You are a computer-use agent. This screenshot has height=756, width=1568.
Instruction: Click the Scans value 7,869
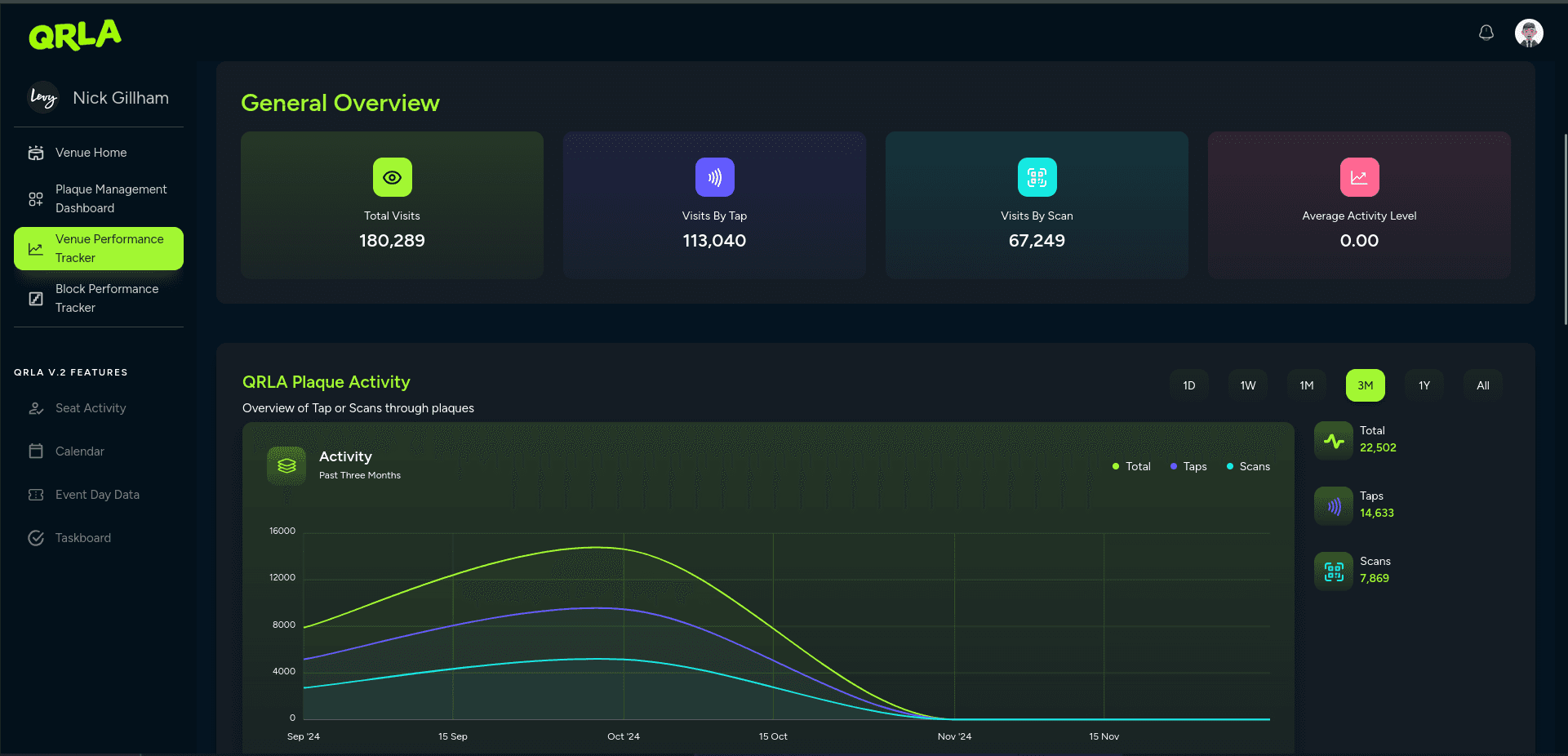coord(1375,578)
